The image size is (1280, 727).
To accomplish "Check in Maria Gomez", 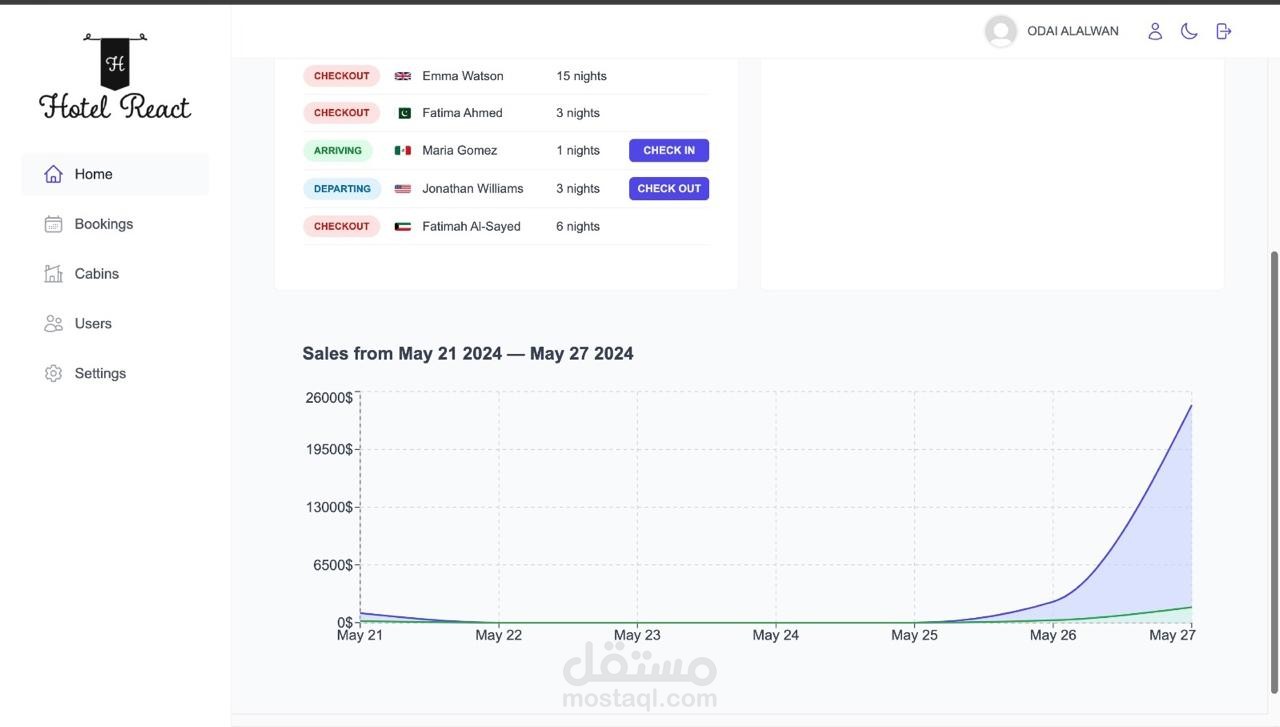I will [x=668, y=150].
